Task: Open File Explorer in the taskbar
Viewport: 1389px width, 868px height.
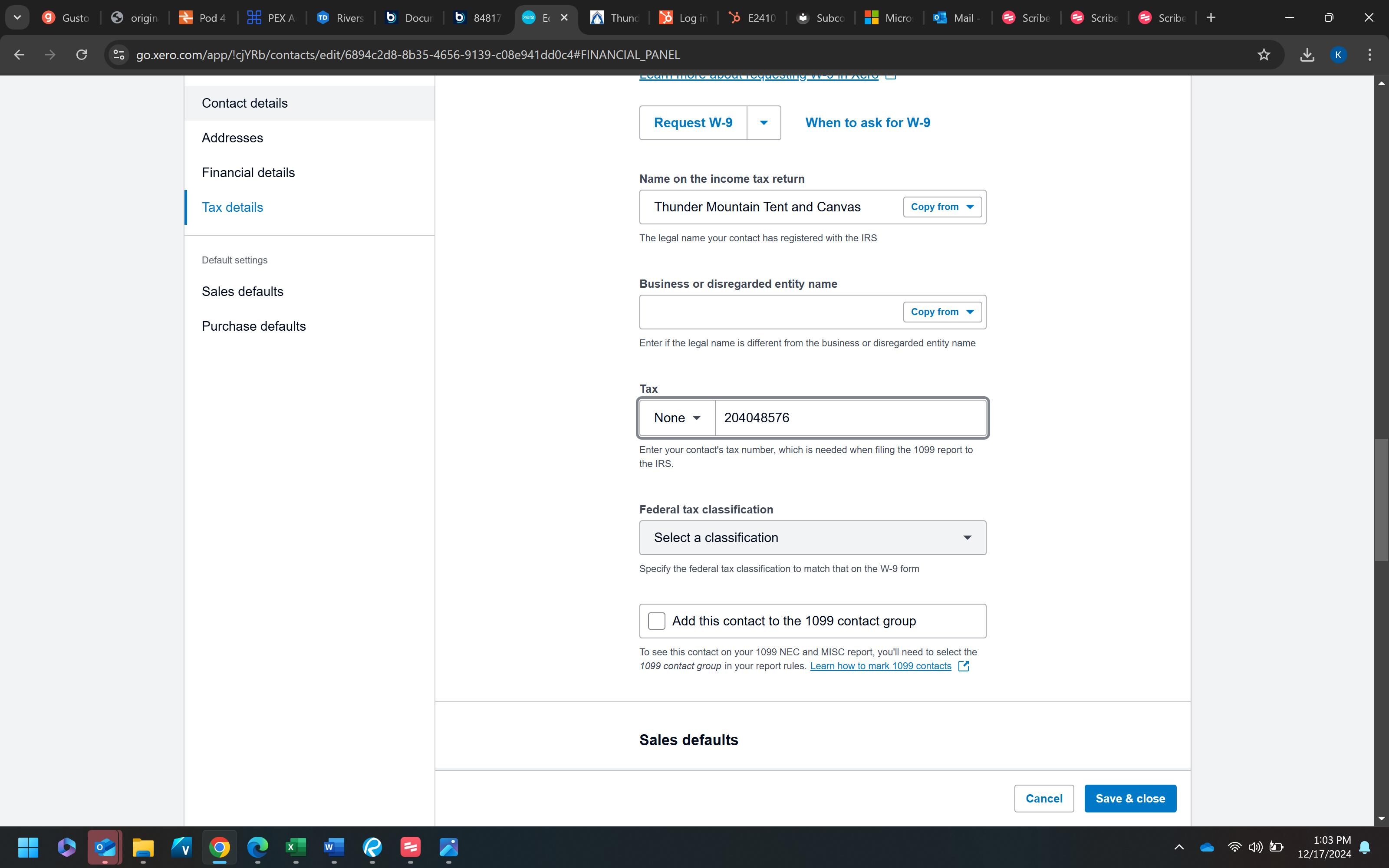Action: pyautogui.click(x=143, y=847)
